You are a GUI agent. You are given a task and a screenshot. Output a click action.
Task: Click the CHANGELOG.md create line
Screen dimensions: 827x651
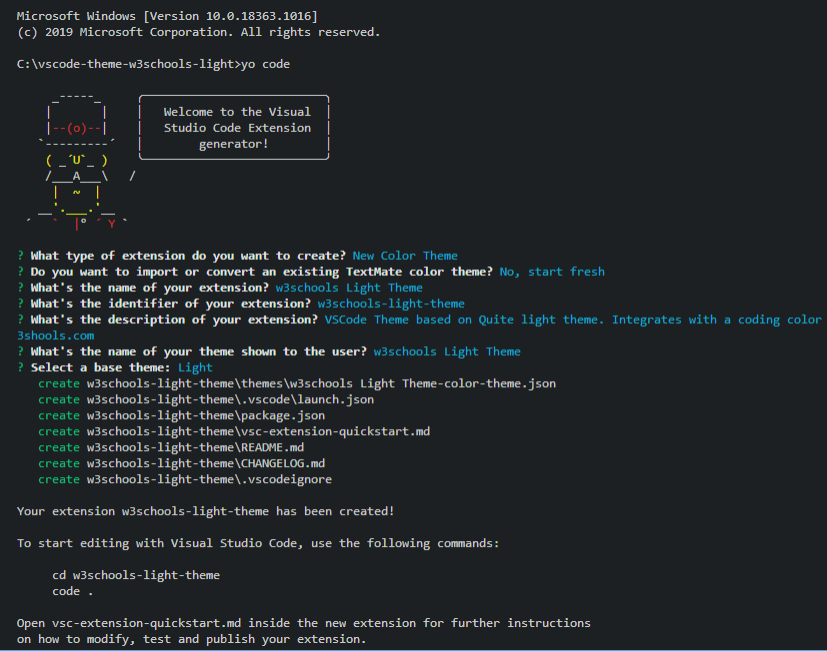point(181,463)
